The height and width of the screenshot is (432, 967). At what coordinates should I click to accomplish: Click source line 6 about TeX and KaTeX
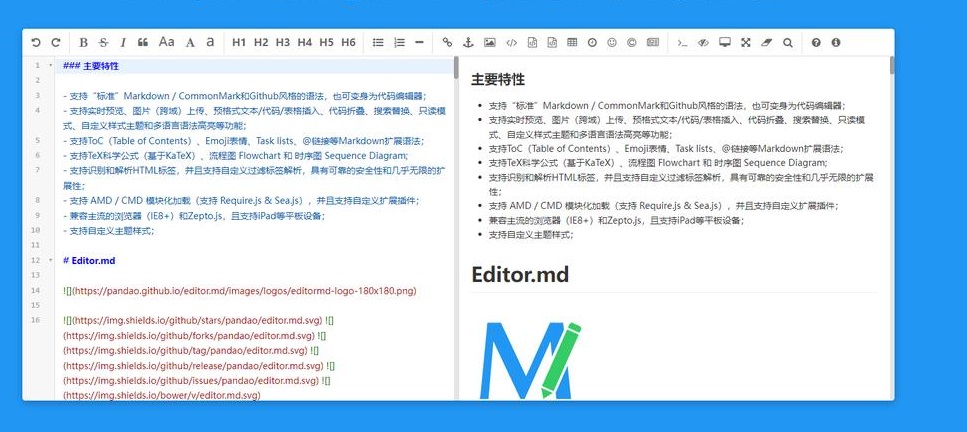236,156
